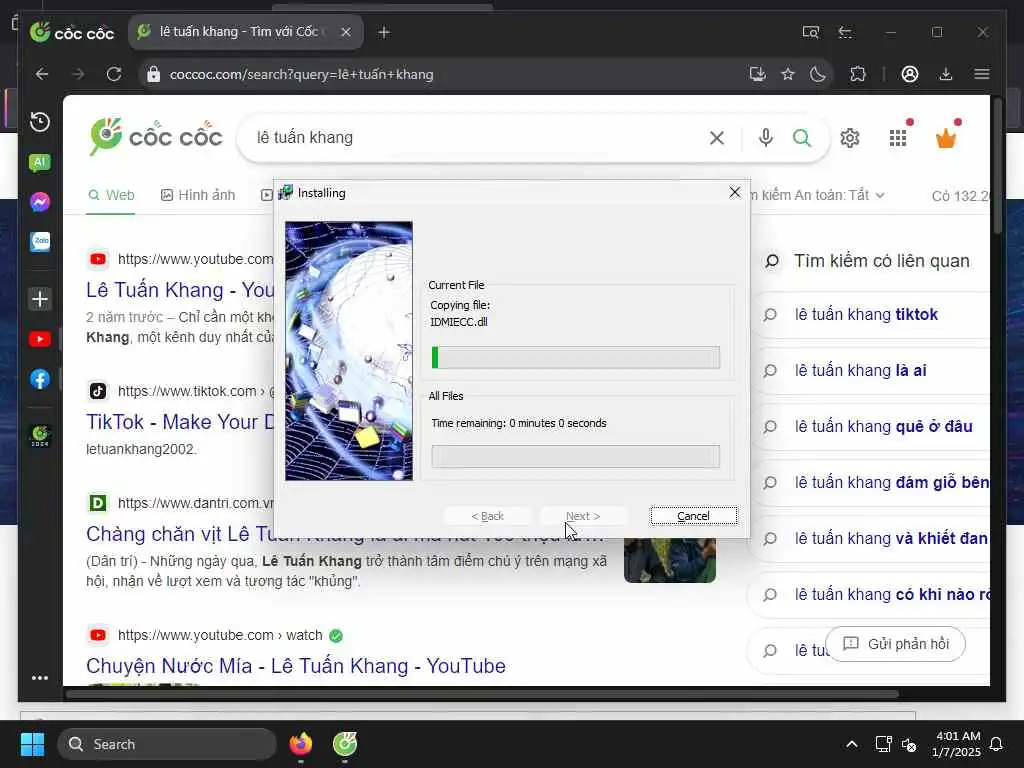Close the lê tuấn khang tab
This screenshot has width=1024, height=768.
click(346, 32)
